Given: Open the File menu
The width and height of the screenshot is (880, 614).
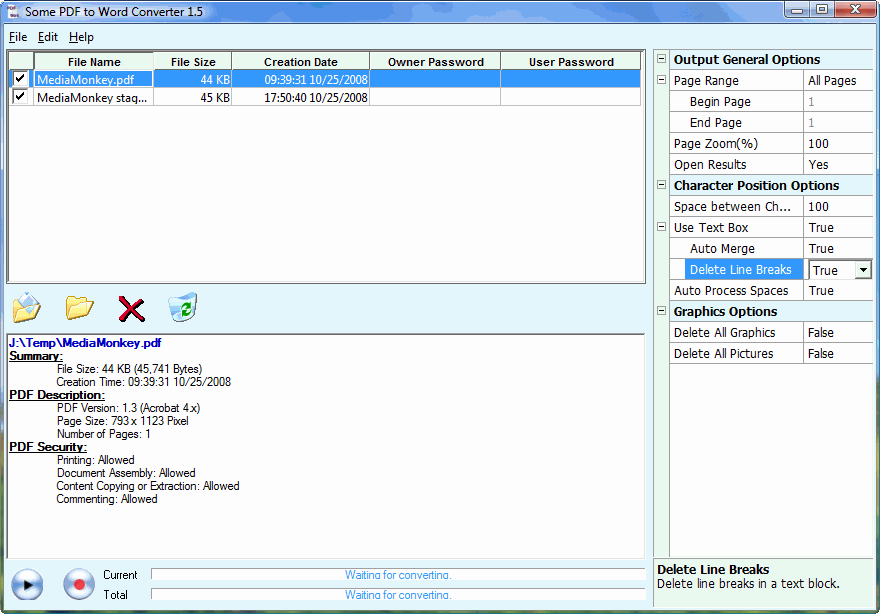Looking at the screenshot, I should [x=18, y=37].
